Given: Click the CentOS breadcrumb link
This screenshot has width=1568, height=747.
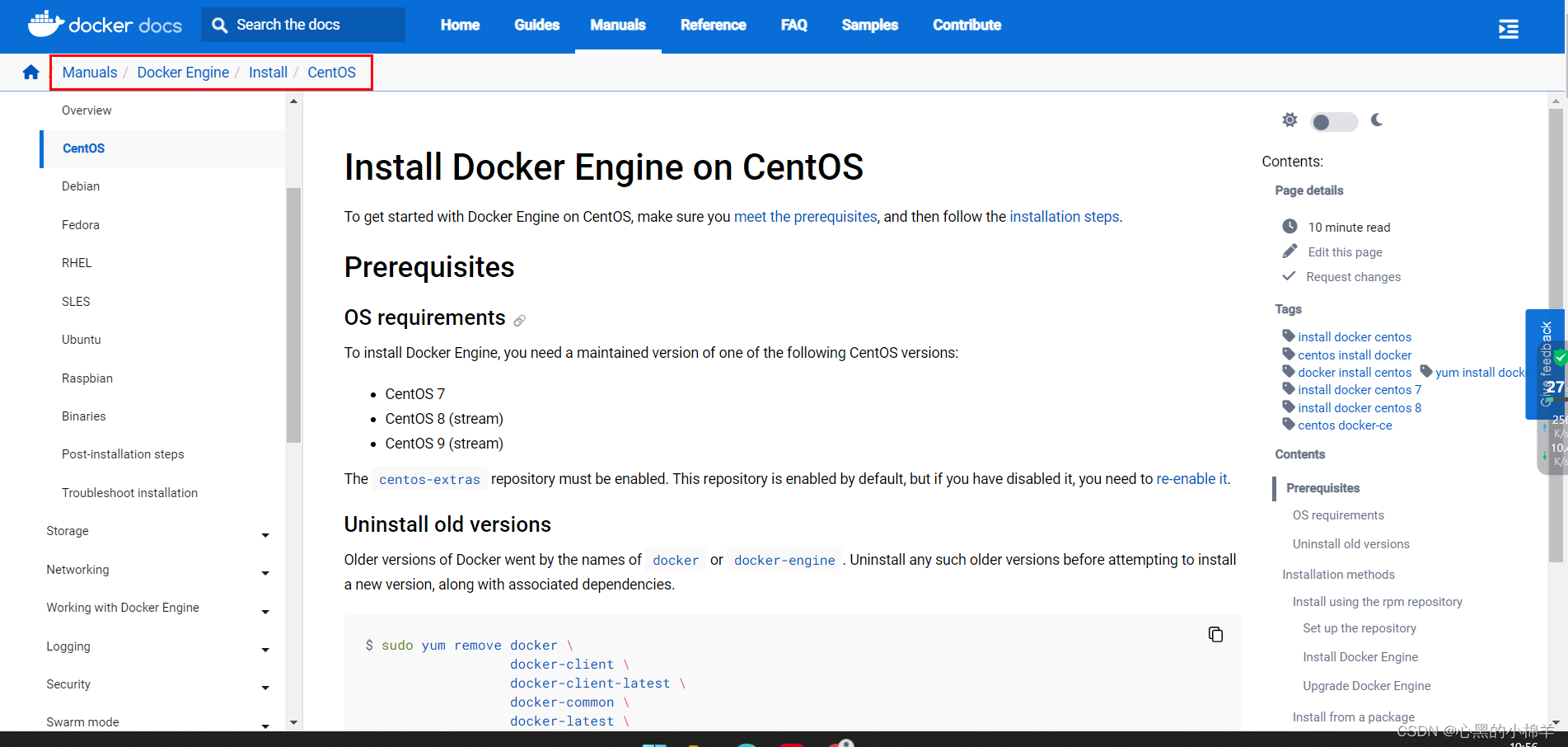Looking at the screenshot, I should [332, 73].
